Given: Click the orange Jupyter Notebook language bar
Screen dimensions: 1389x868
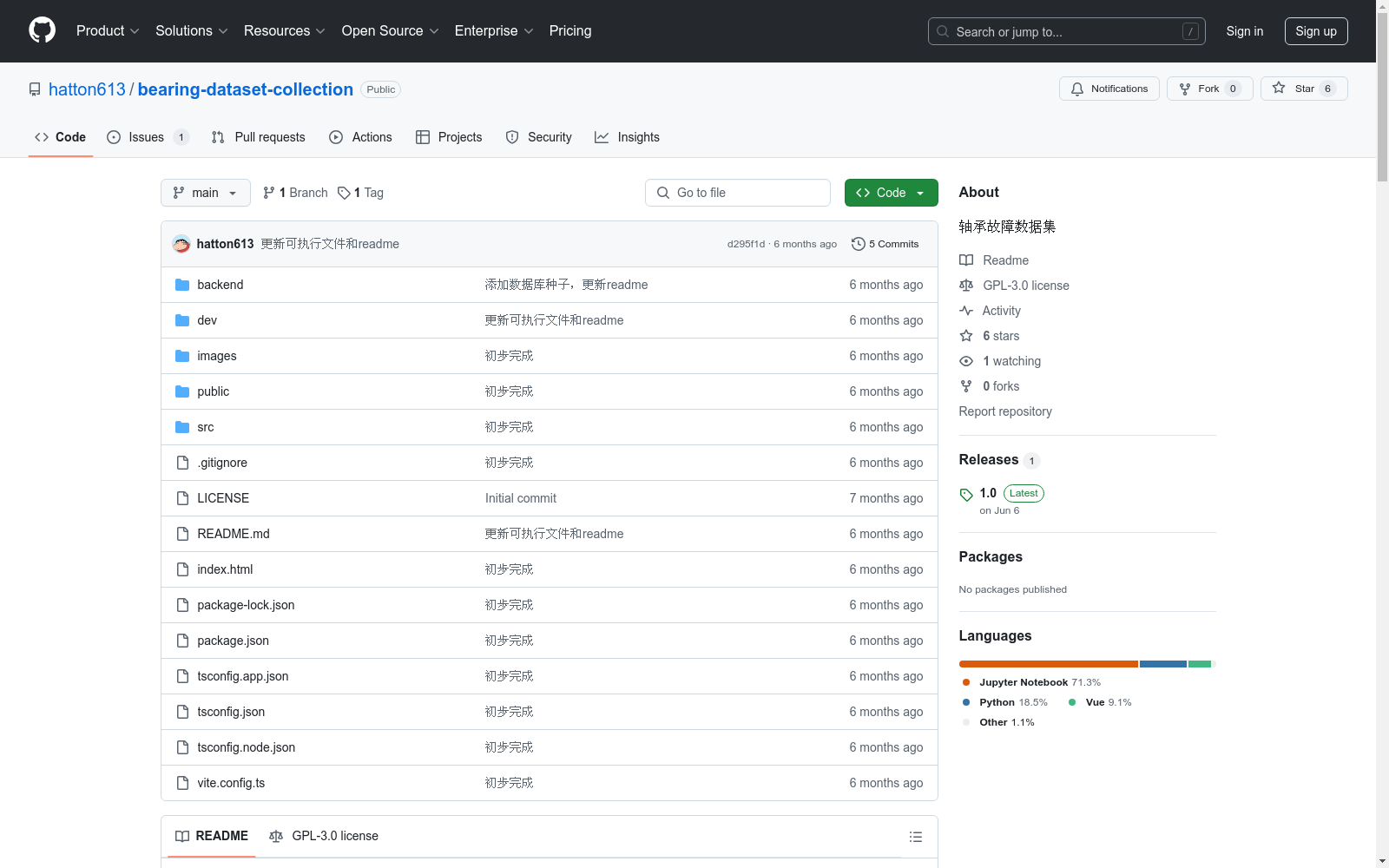Looking at the screenshot, I should [1048, 664].
